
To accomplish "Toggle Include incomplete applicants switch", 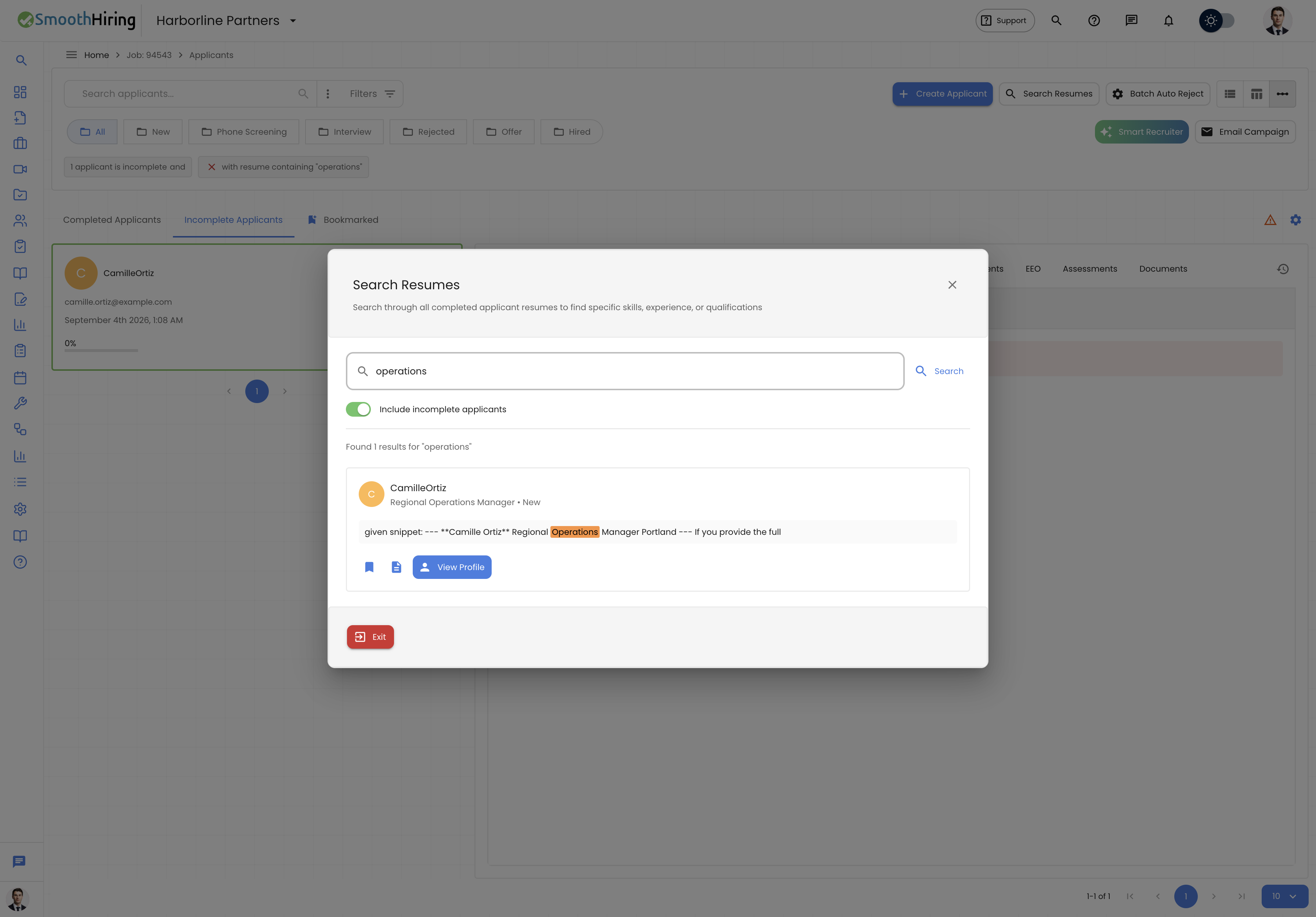I will pos(358,409).
